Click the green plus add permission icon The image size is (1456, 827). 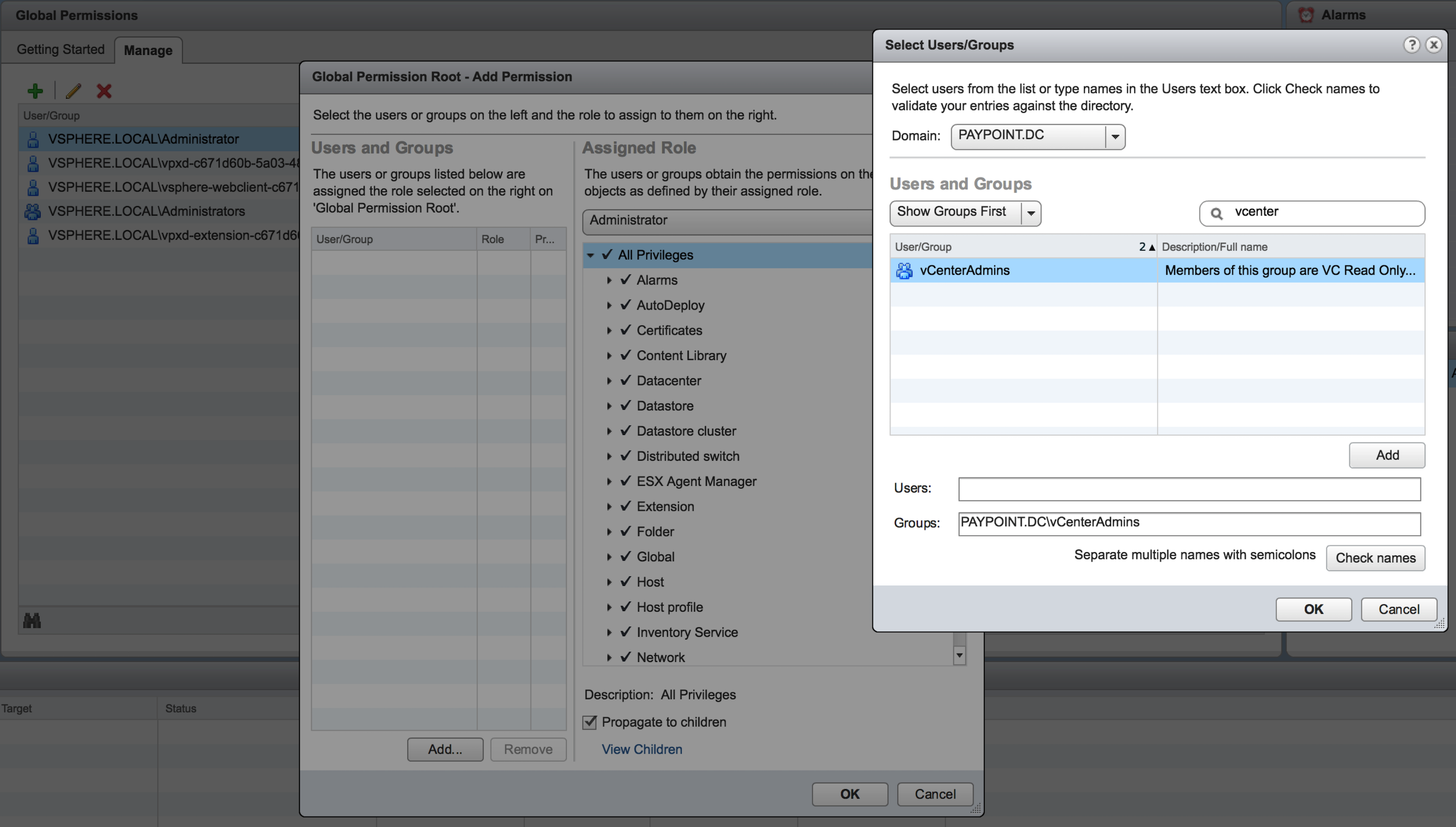tap(35, 91)
